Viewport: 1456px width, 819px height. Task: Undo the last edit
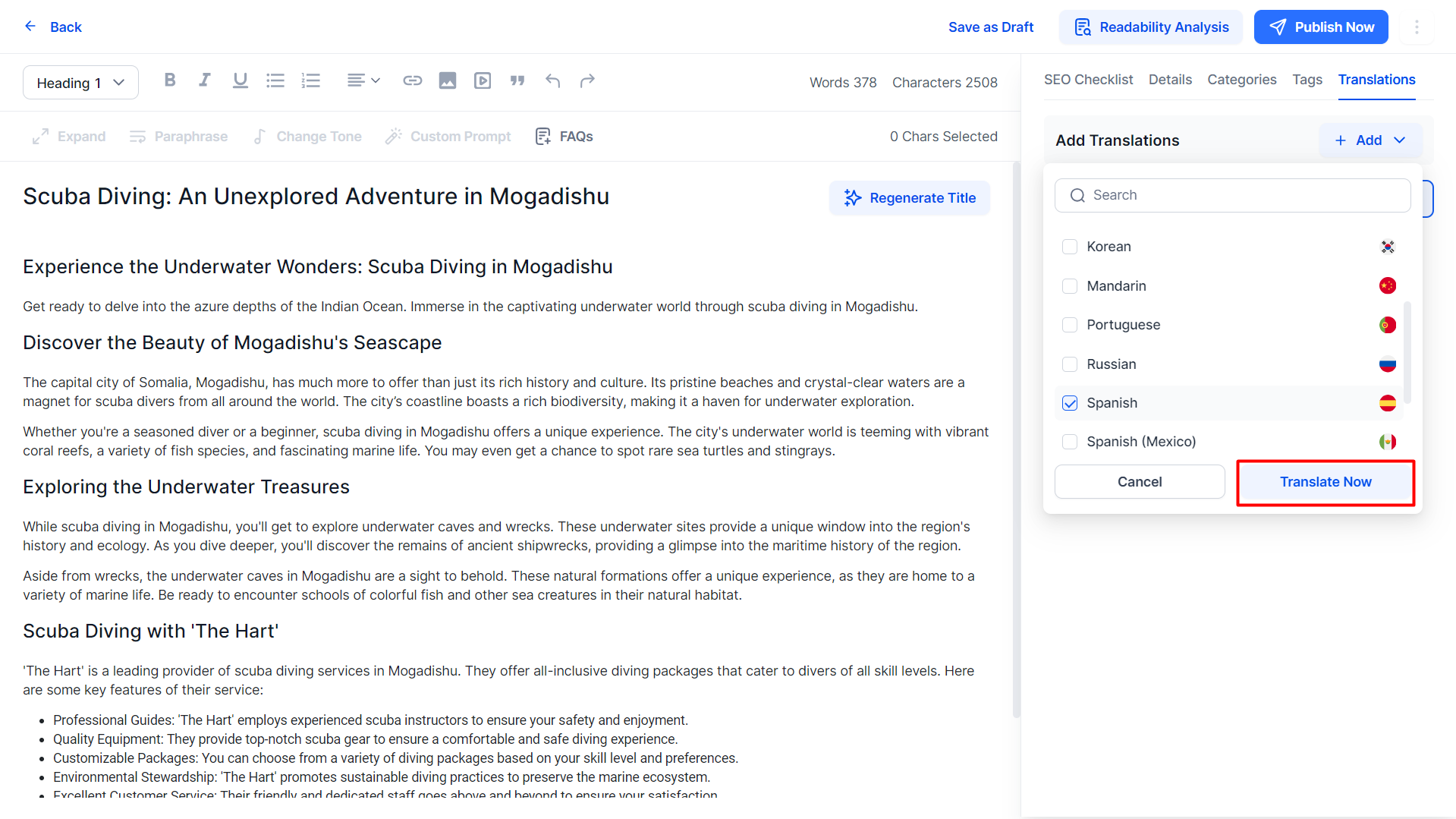[x=552, y=80]
